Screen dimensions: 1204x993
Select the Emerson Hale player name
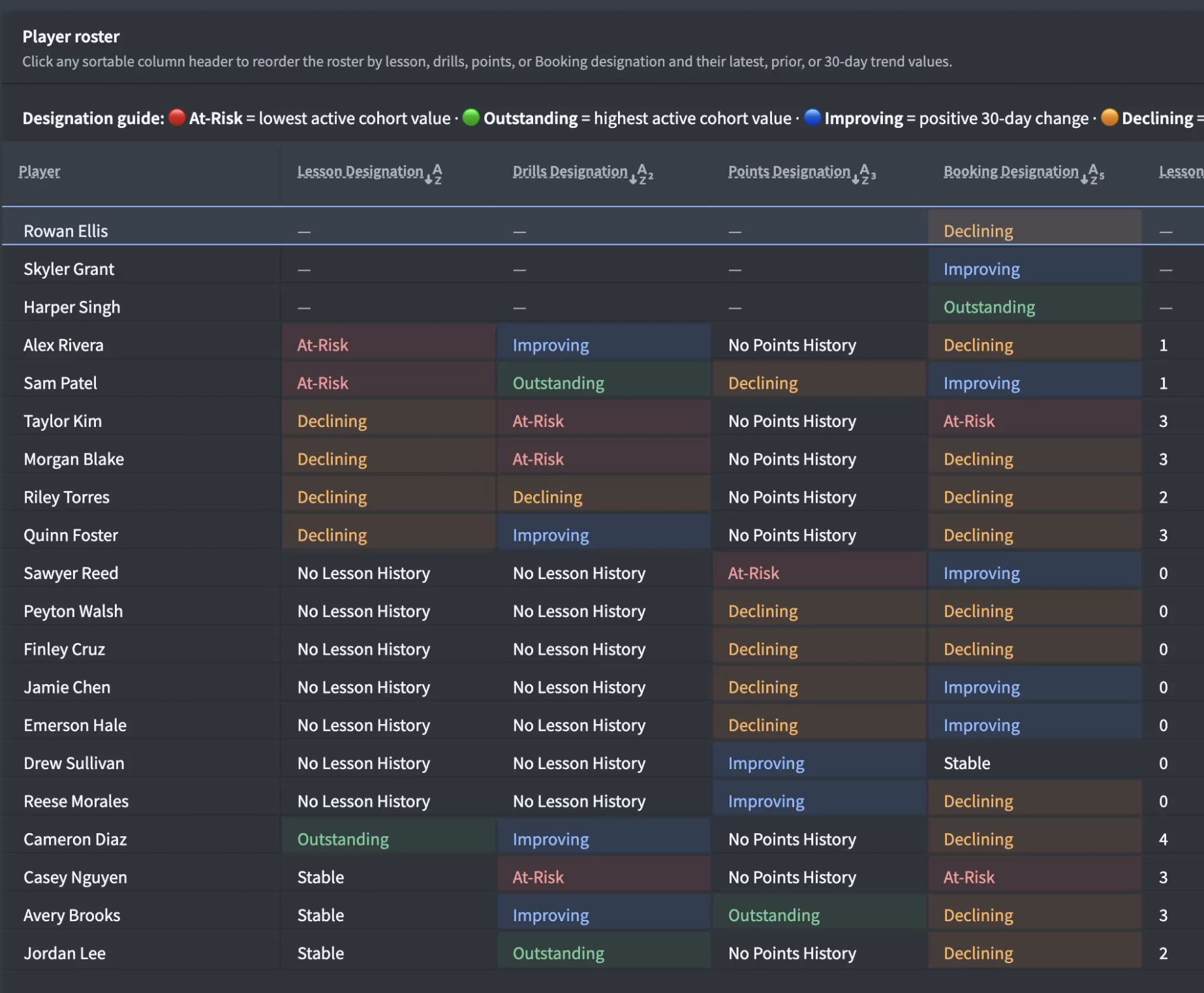point(75,725)
